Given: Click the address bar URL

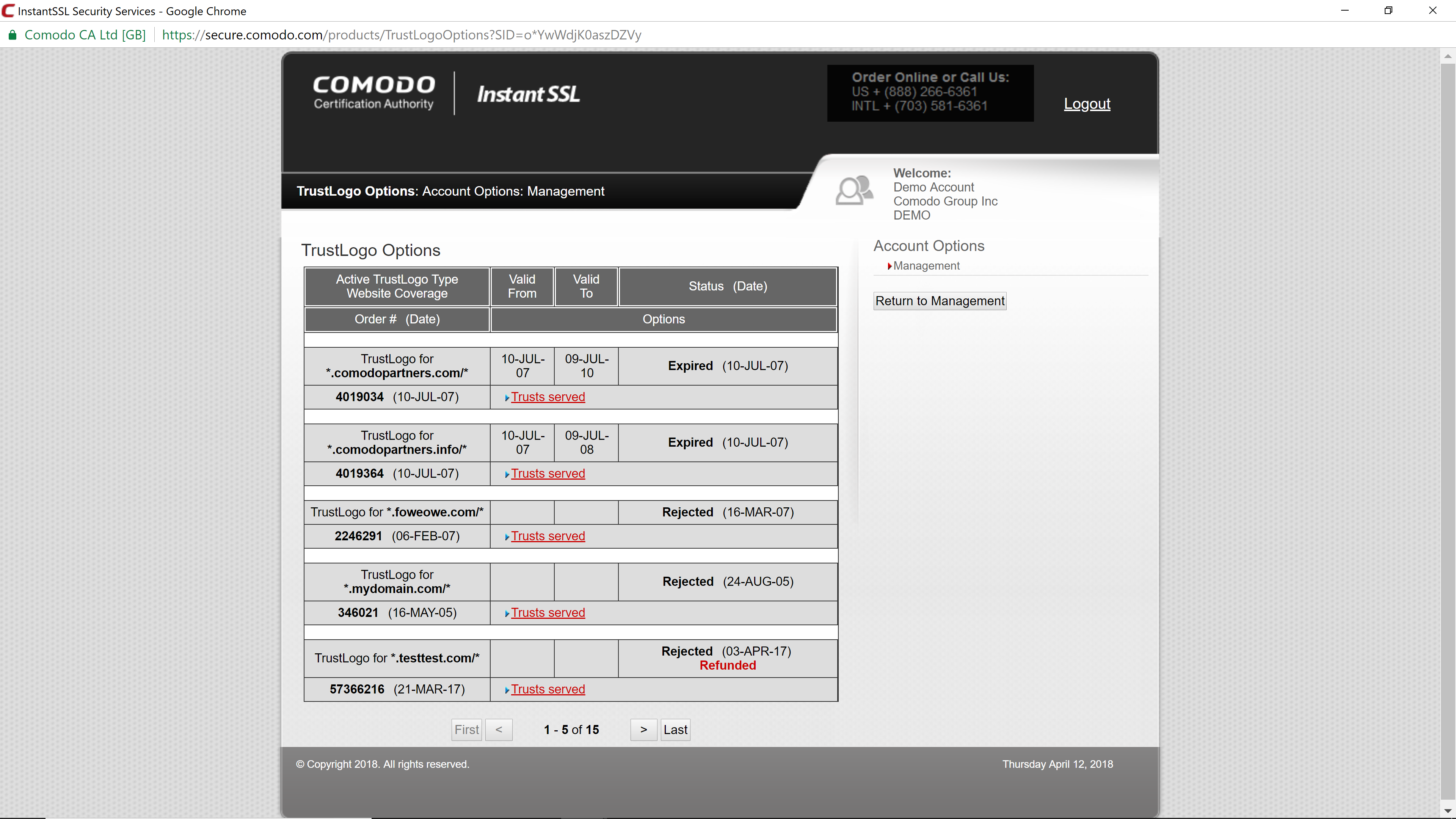Looking at the screenshot, I should coord(401,35).
